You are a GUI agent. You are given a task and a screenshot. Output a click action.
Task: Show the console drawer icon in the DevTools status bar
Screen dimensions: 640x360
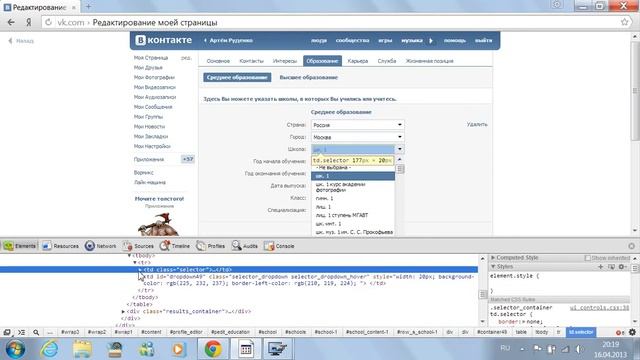click(21, 332)
